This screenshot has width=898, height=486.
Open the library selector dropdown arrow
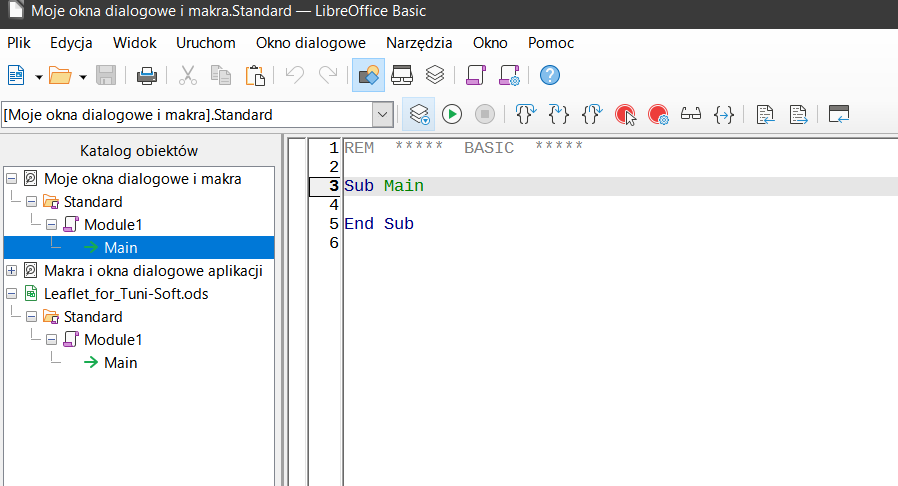pyautogui.click(x=382, y=115)
